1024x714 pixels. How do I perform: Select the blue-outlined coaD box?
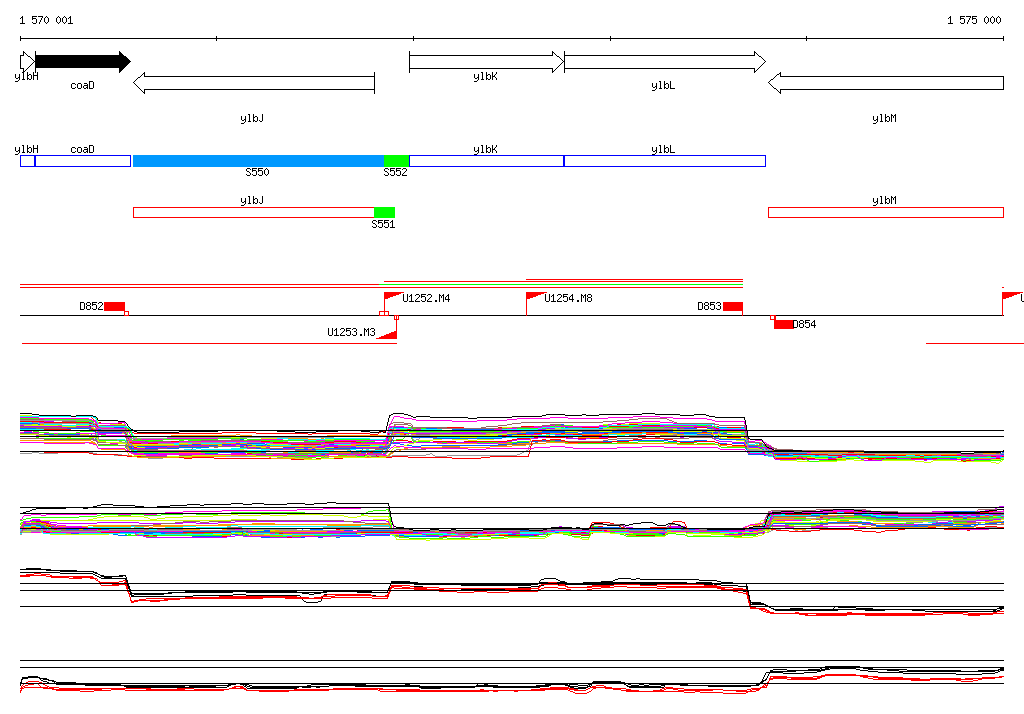click(83, 161)
